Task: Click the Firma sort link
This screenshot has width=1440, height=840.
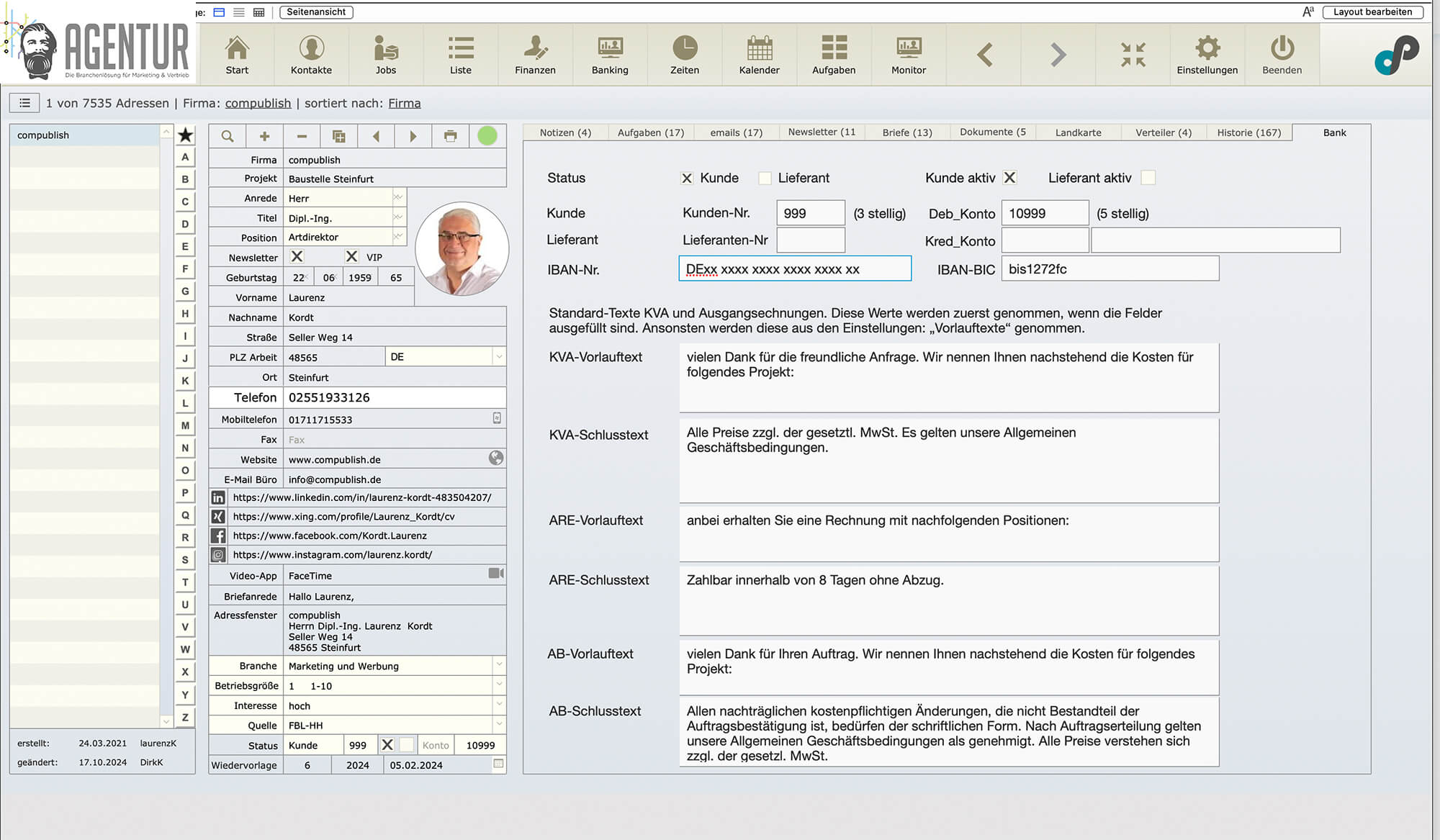Action: (x=405, y=103)
